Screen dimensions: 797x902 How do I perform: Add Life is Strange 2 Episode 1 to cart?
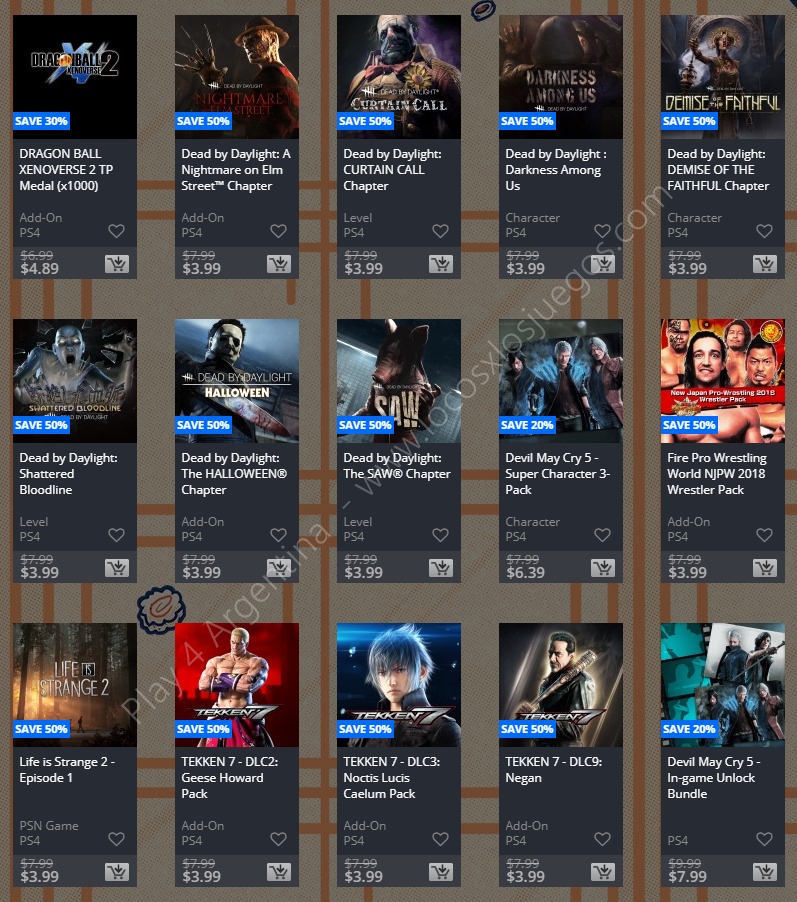(117, 872)
